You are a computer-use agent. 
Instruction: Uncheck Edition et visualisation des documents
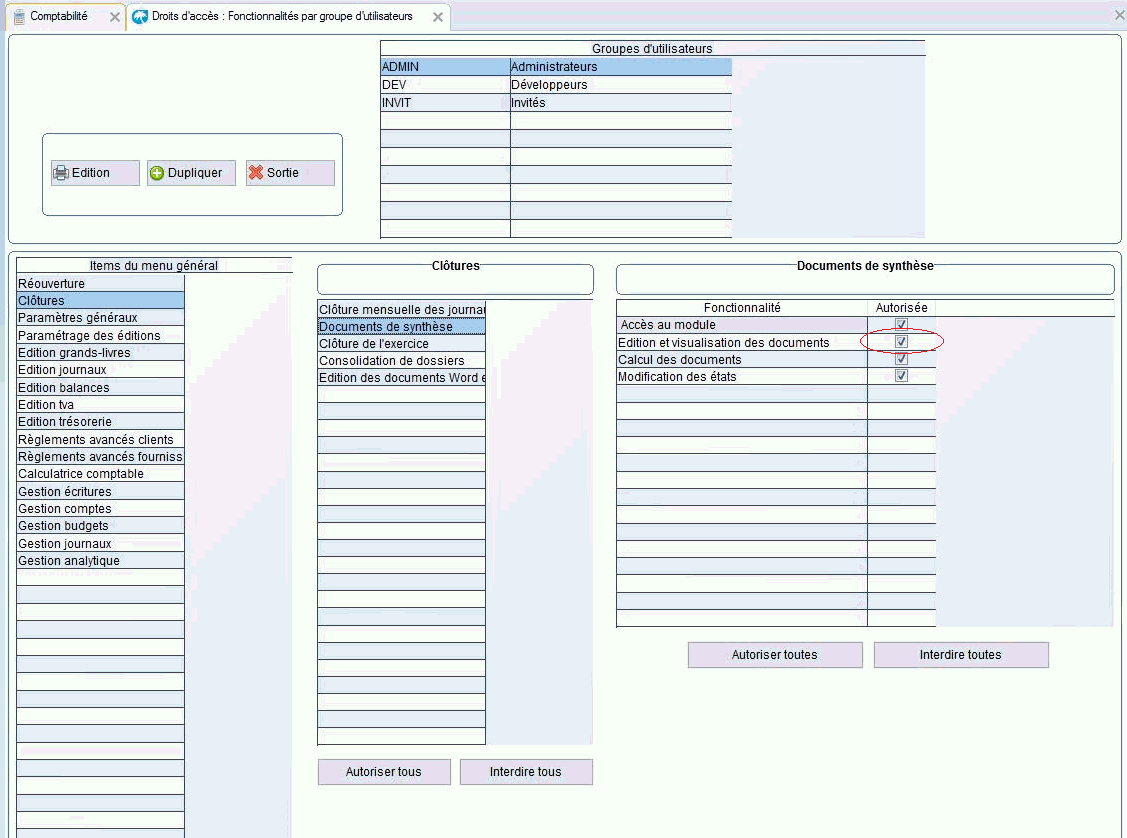pos(901,342)
